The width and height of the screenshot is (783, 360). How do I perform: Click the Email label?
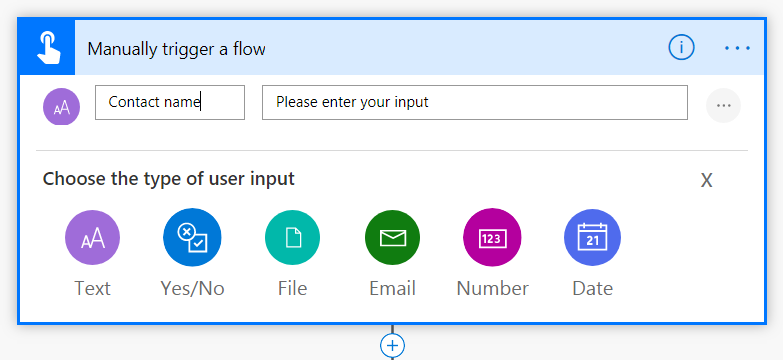coord(392,288)
